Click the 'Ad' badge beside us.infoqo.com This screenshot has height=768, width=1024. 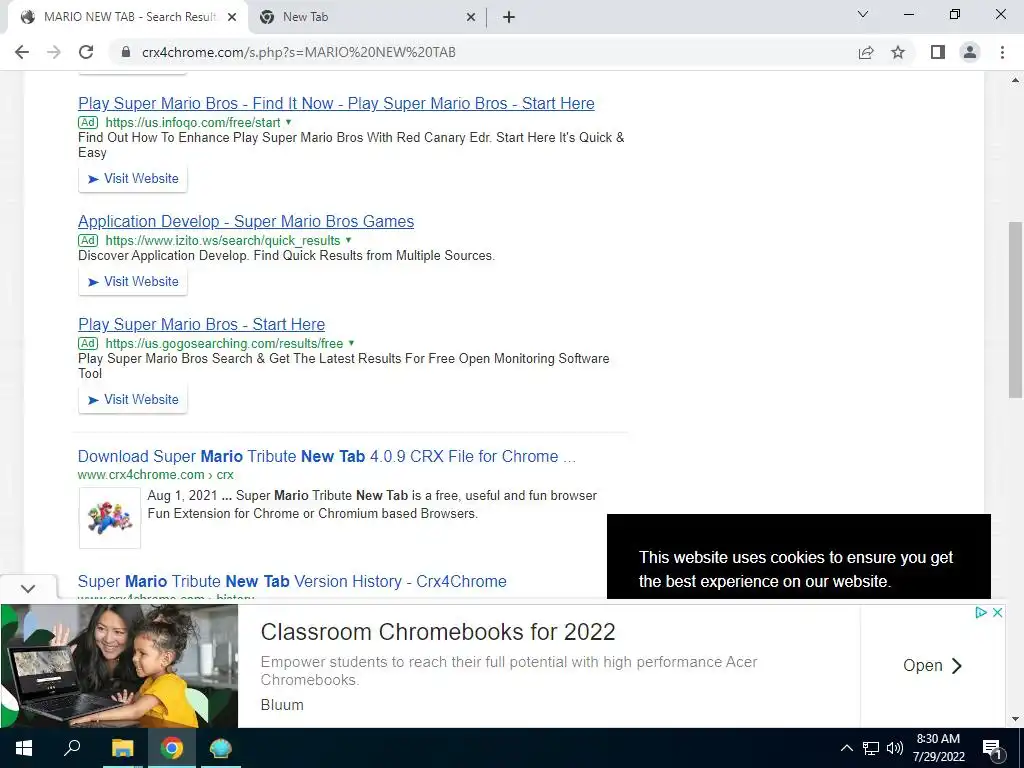point(88,122)
